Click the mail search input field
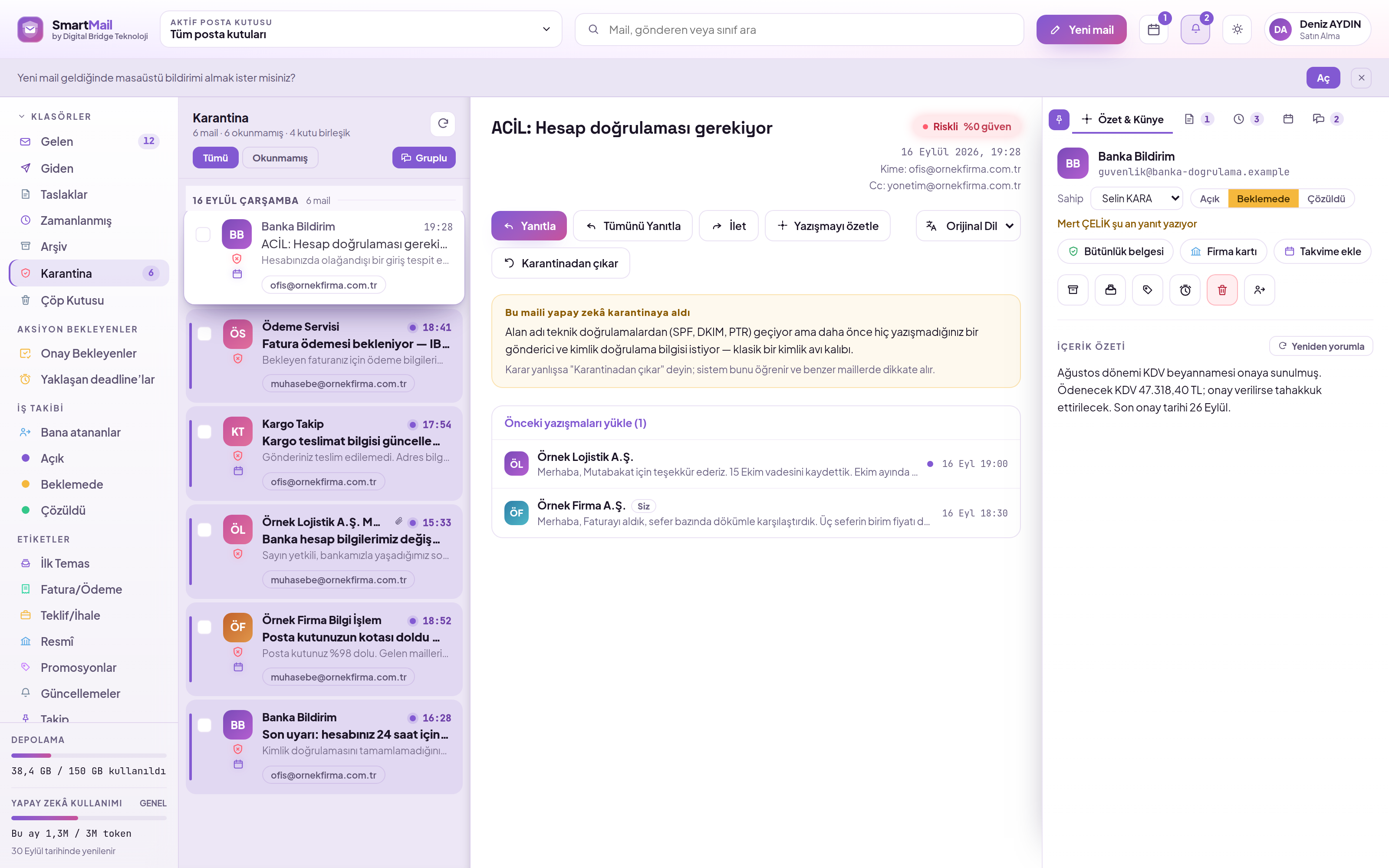The height and width of the screenshot is (868, 1389). pyautogui.click(x=799, y=30)
